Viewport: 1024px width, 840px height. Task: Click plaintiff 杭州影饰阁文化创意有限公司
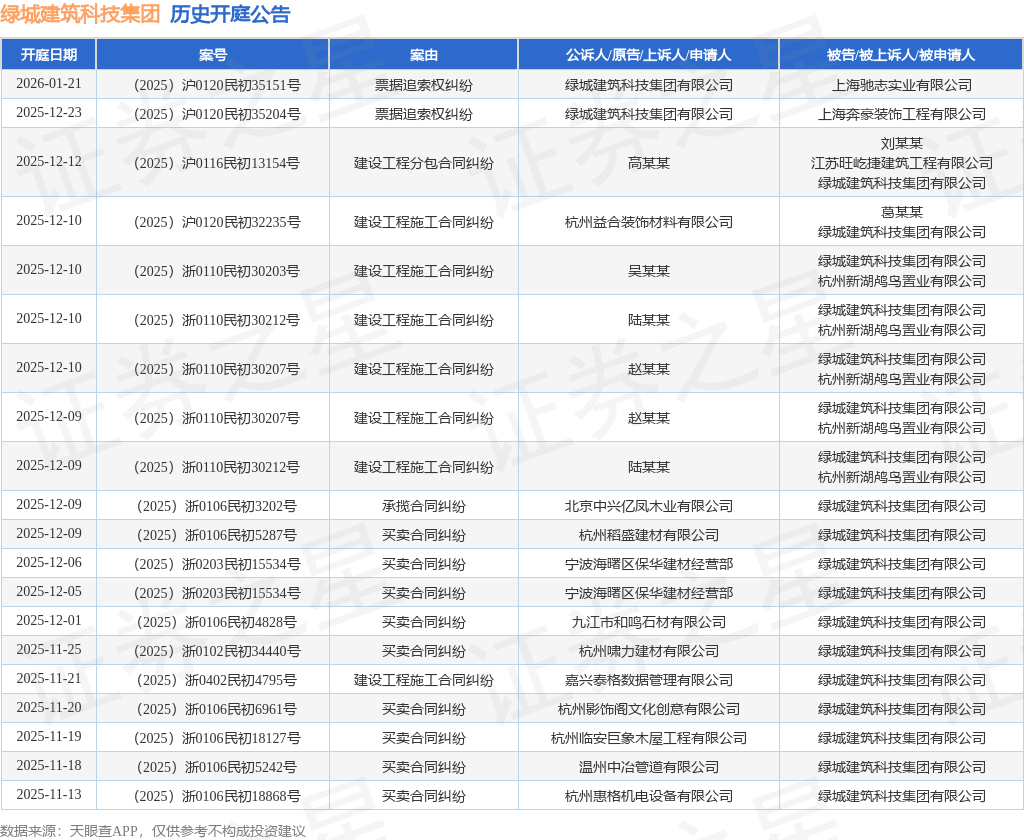click(x=648, y=709)
